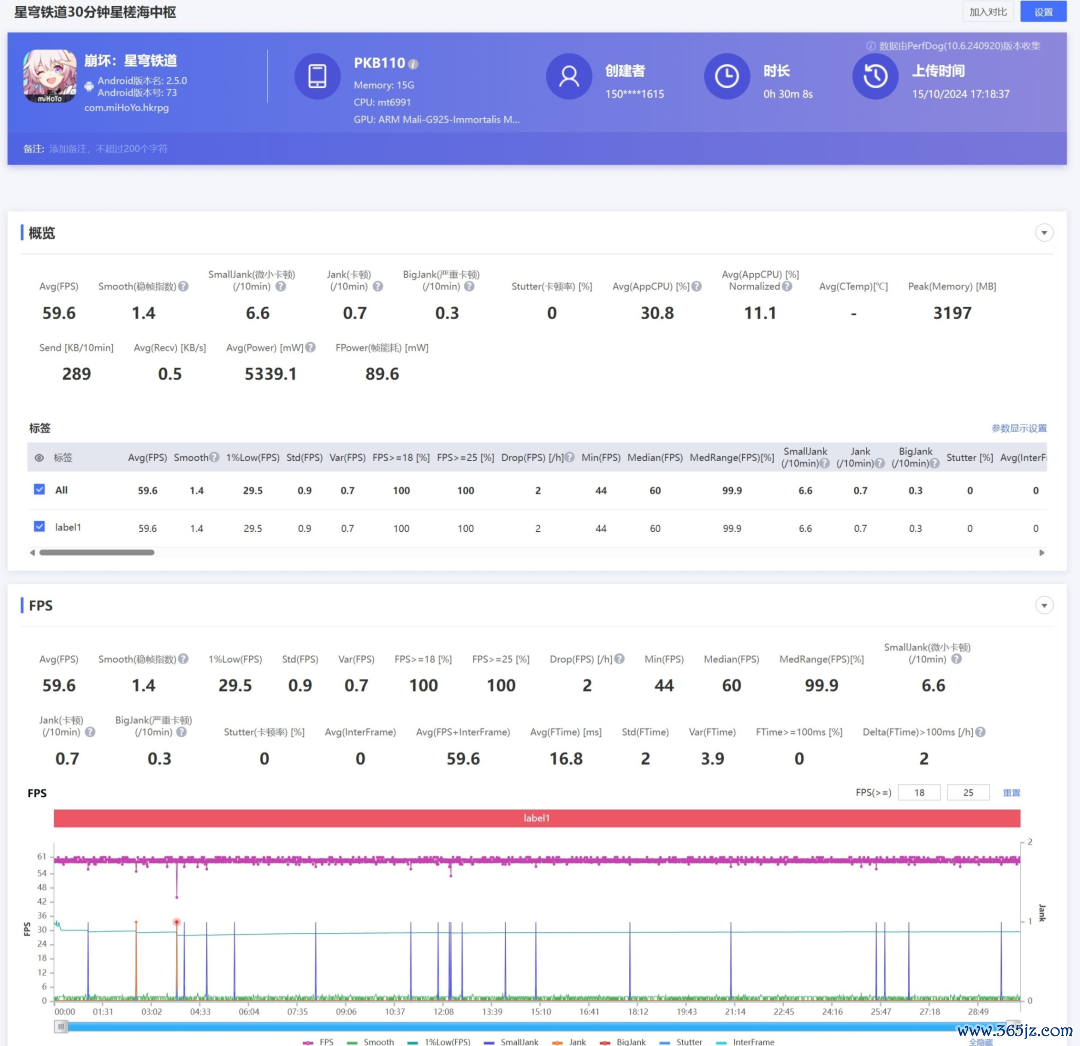Open help icon for Avg(Power) [mW]

(x=311, y=348)
